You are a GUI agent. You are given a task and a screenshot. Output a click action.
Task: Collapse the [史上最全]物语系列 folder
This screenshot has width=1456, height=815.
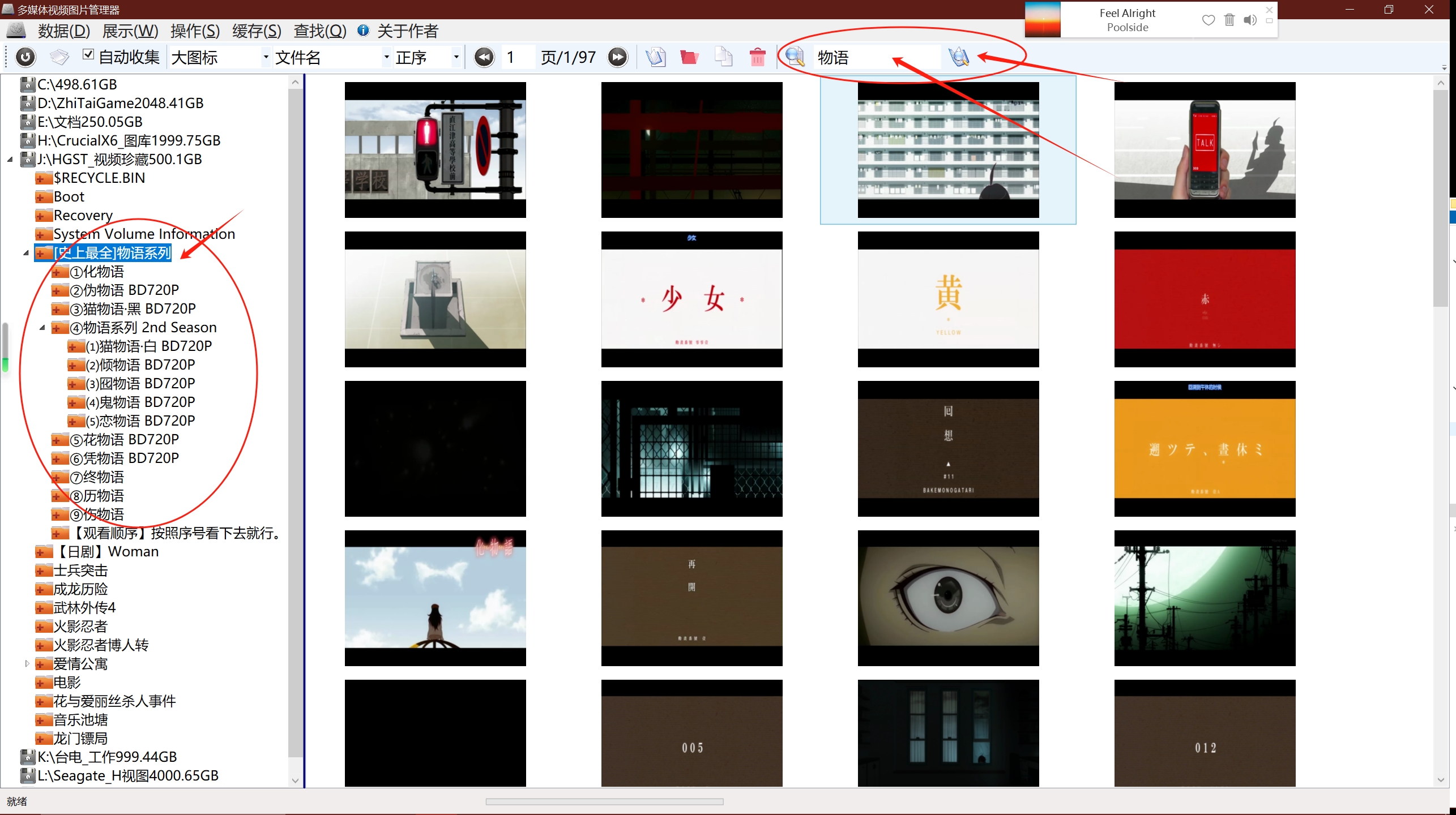[x=26, y=253]
